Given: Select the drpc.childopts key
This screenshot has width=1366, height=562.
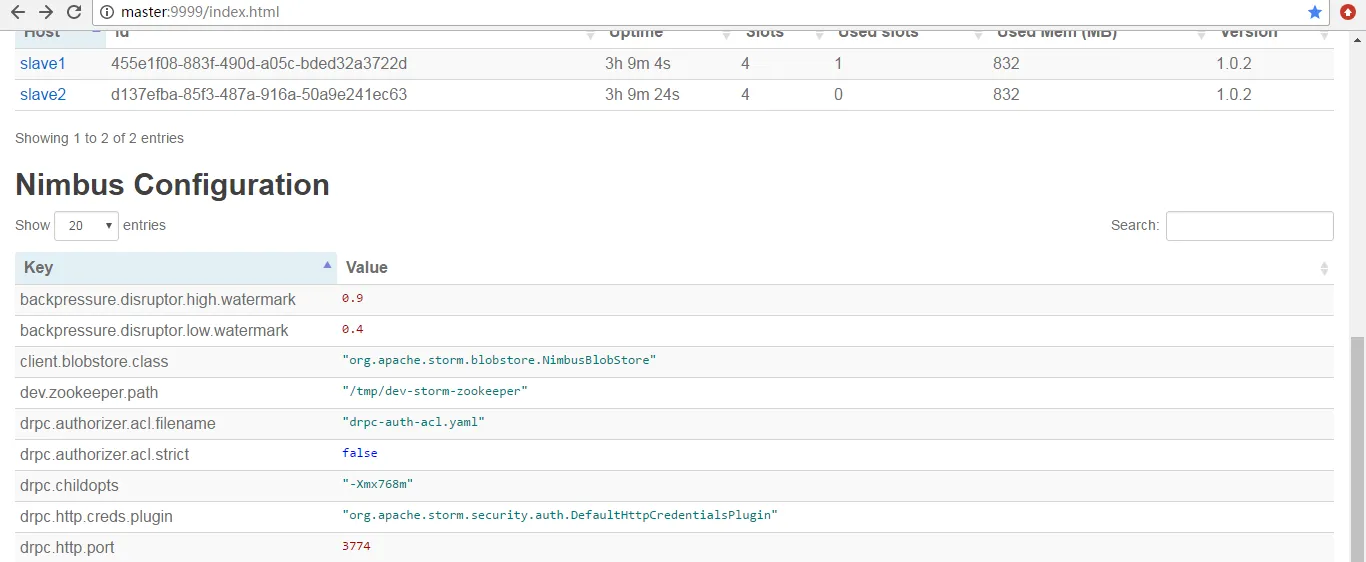Looking at the screenshot, I should [69, 486].
